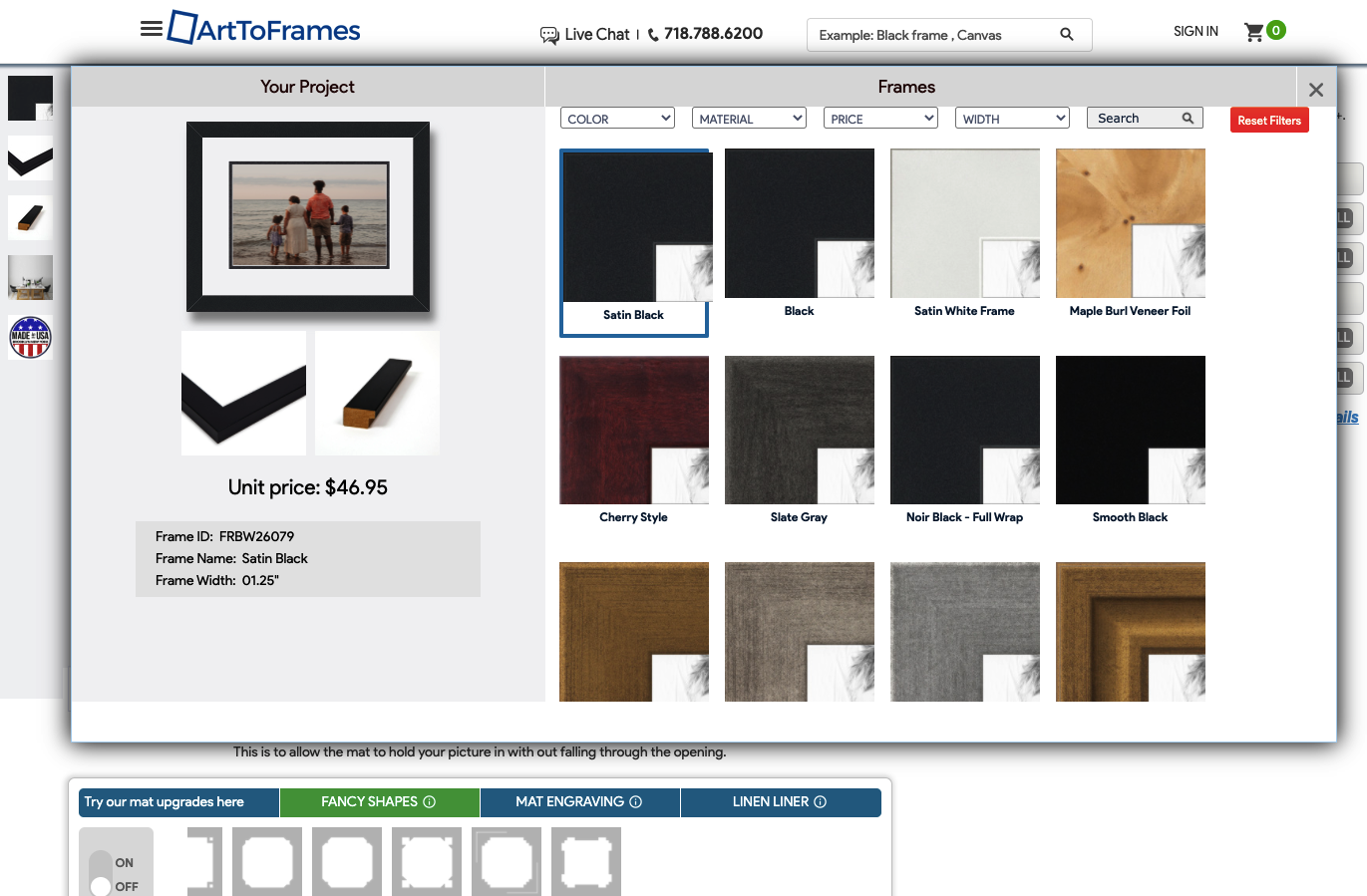
Task: Click the Linen Liner info icon
Action: (x=821, y=802)
